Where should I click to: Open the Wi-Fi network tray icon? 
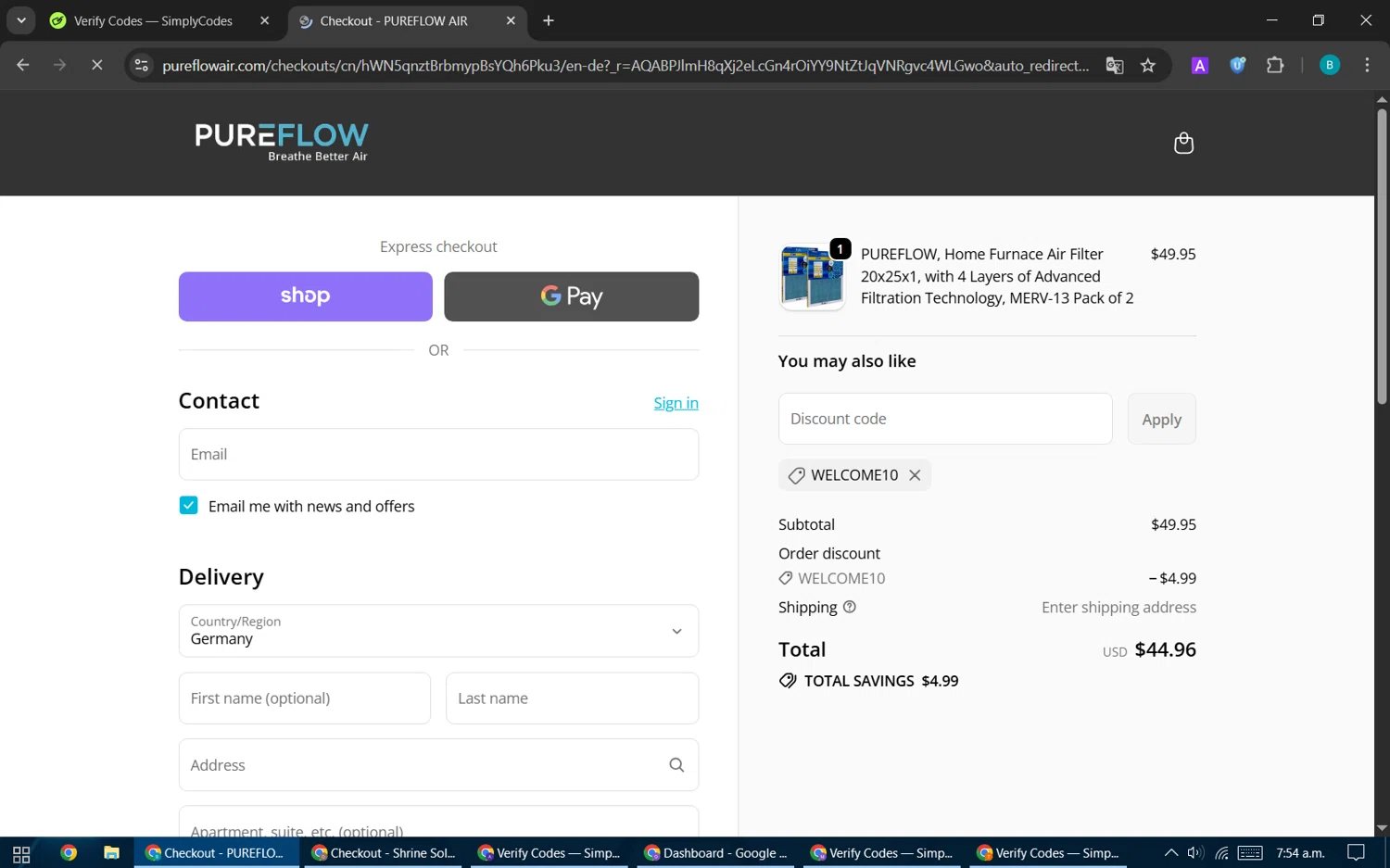coord(1221,853)
